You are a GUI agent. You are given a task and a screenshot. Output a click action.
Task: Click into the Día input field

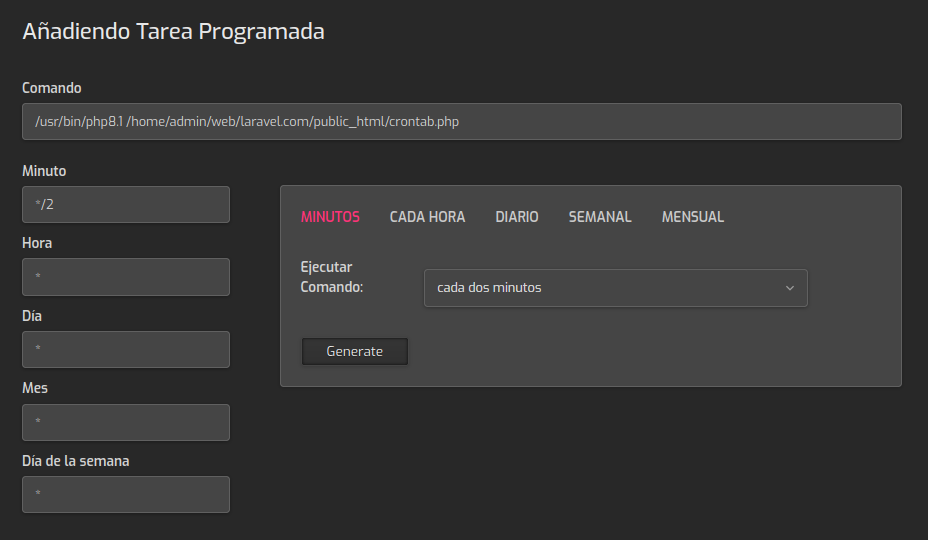coord(125,349)
